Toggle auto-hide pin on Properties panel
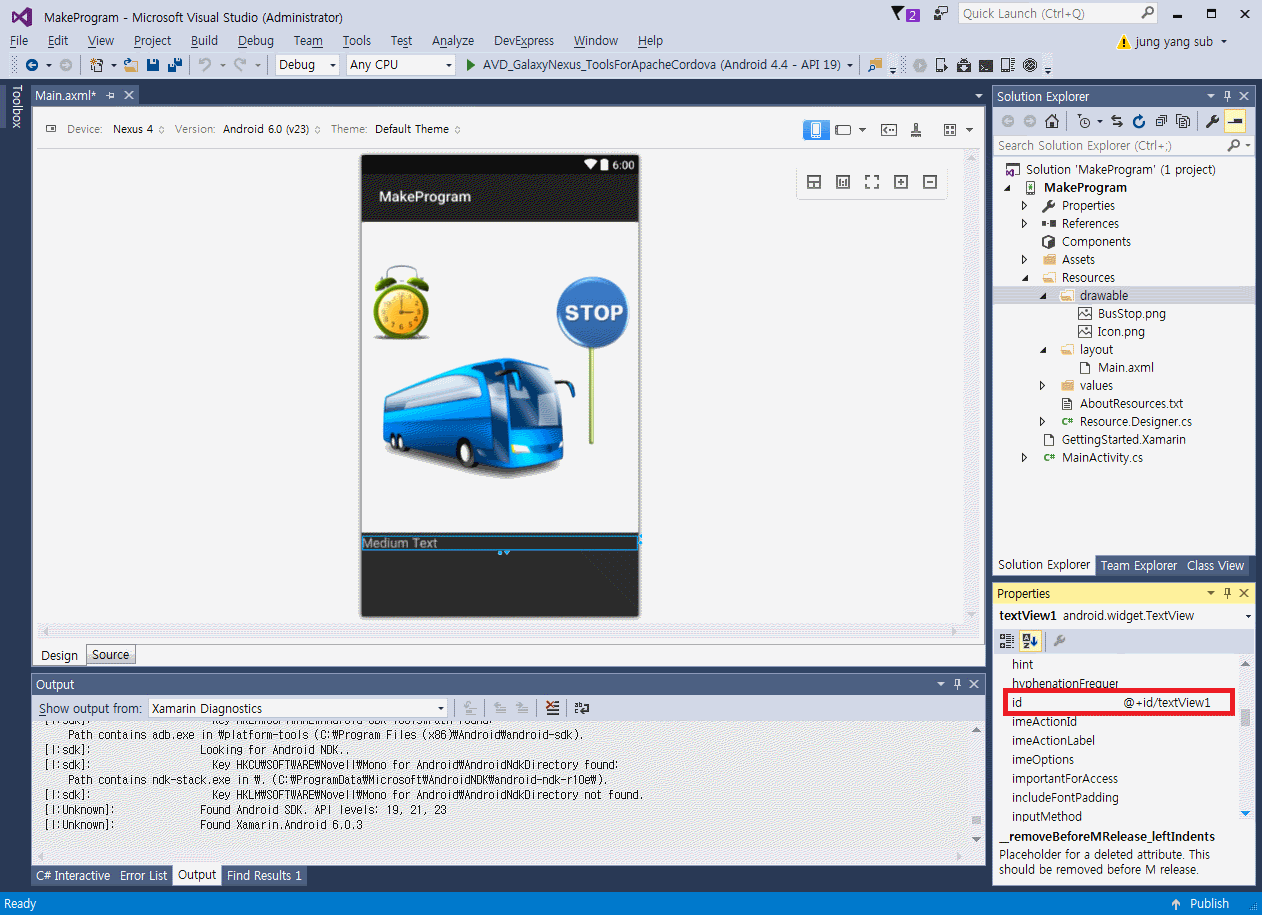This screenshot has width=1262, height=915. tap(1227, 593)
